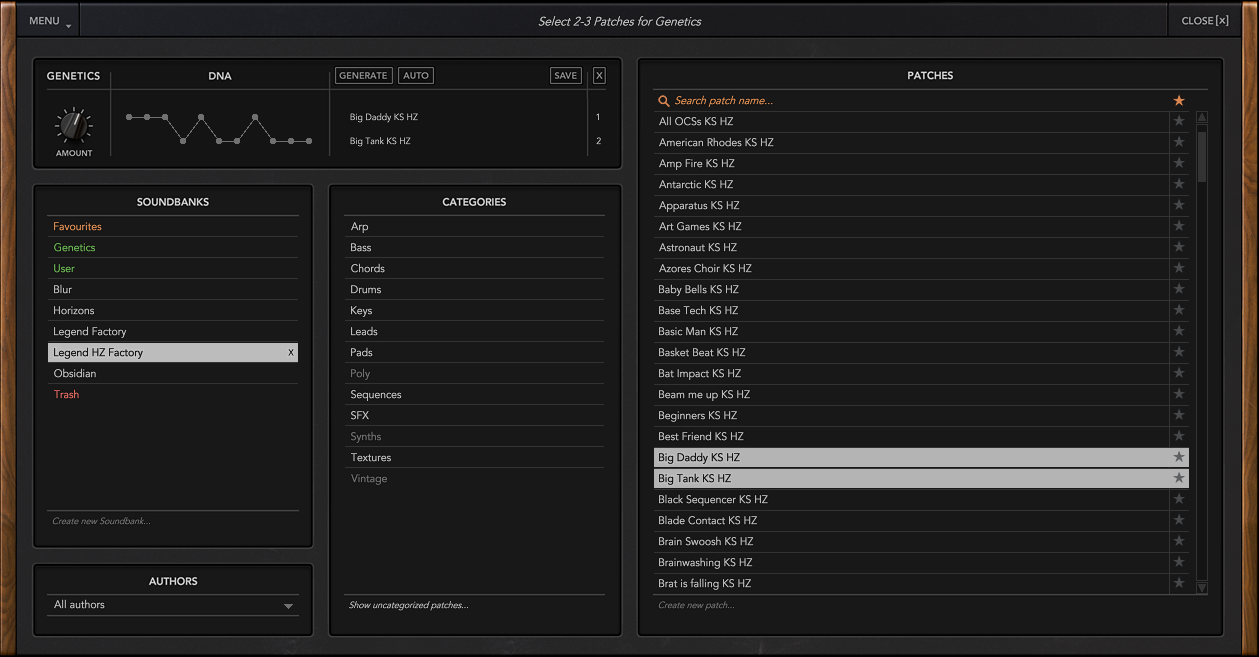Favourite the Big Daddy KS HZ patch
Screen dimensions: 1259x657
click(1179, 457)
